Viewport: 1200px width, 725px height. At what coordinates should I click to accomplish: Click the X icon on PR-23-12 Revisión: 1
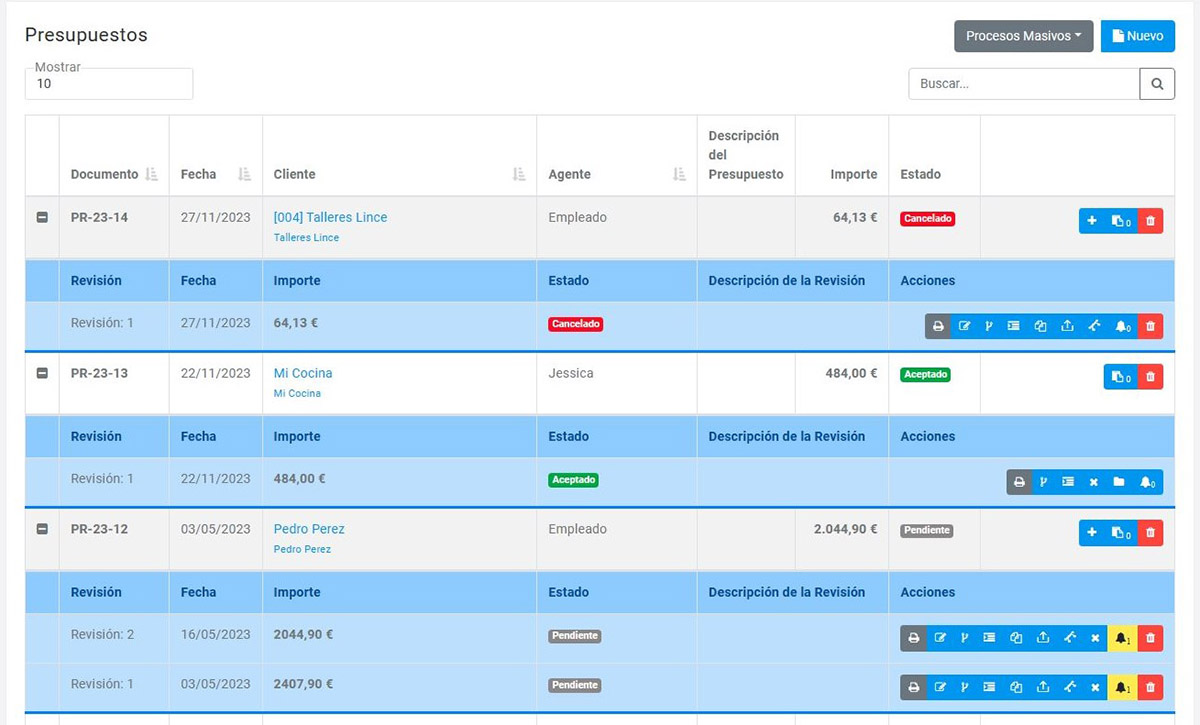click(x=1095, y=687)
